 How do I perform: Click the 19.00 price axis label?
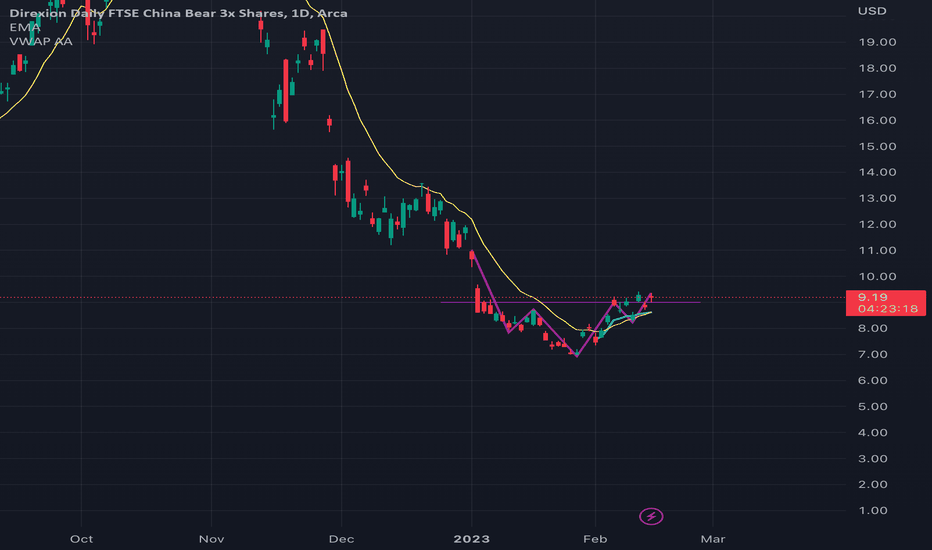click(x=877, y=42)
